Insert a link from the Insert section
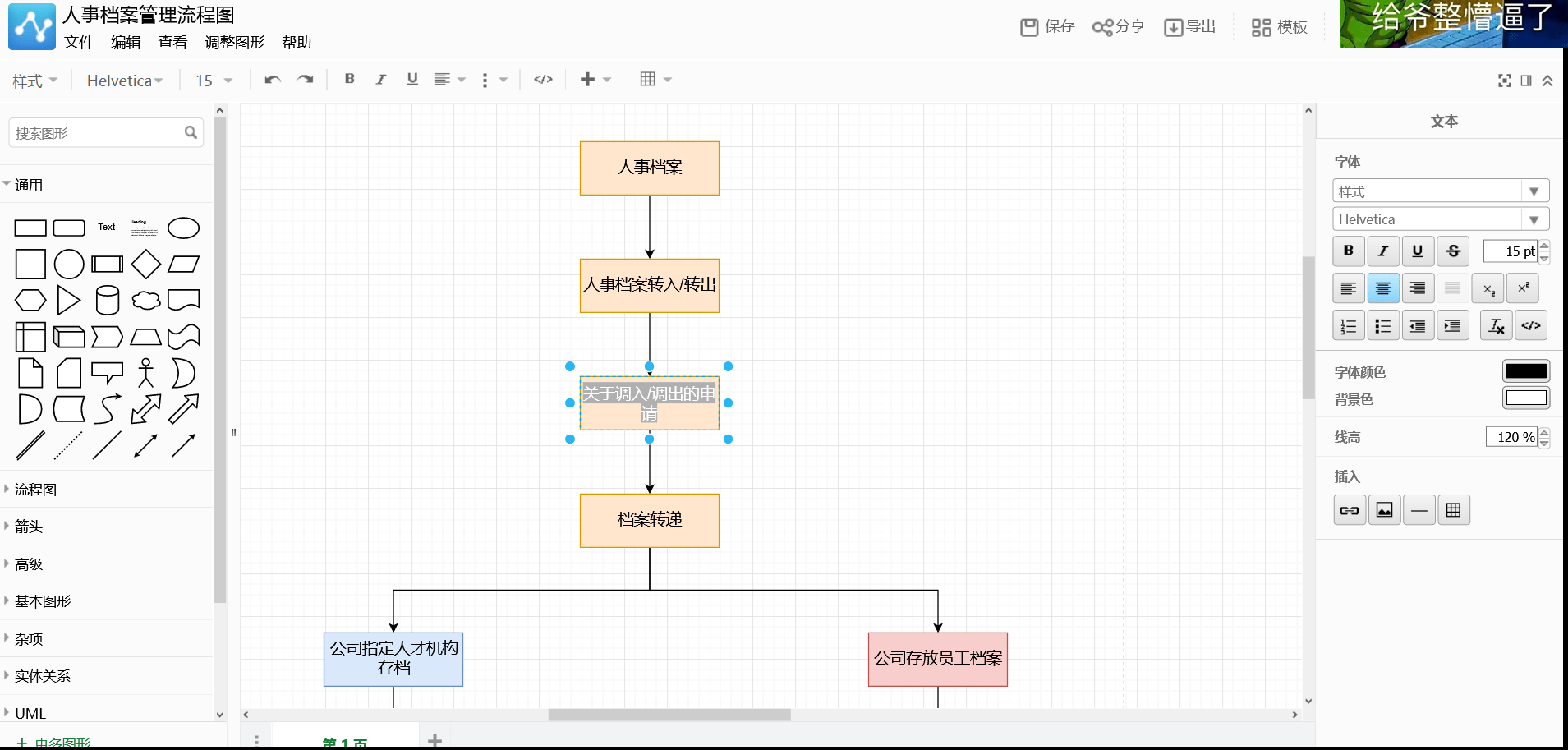1568x750 pixels. (x=1349, y=510)
